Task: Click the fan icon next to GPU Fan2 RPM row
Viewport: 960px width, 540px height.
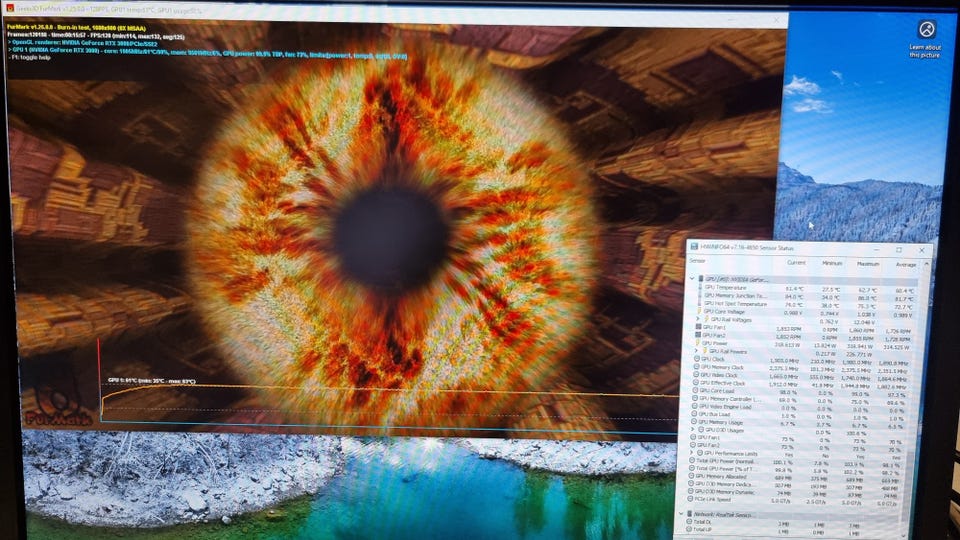Action: coord(698,334)
